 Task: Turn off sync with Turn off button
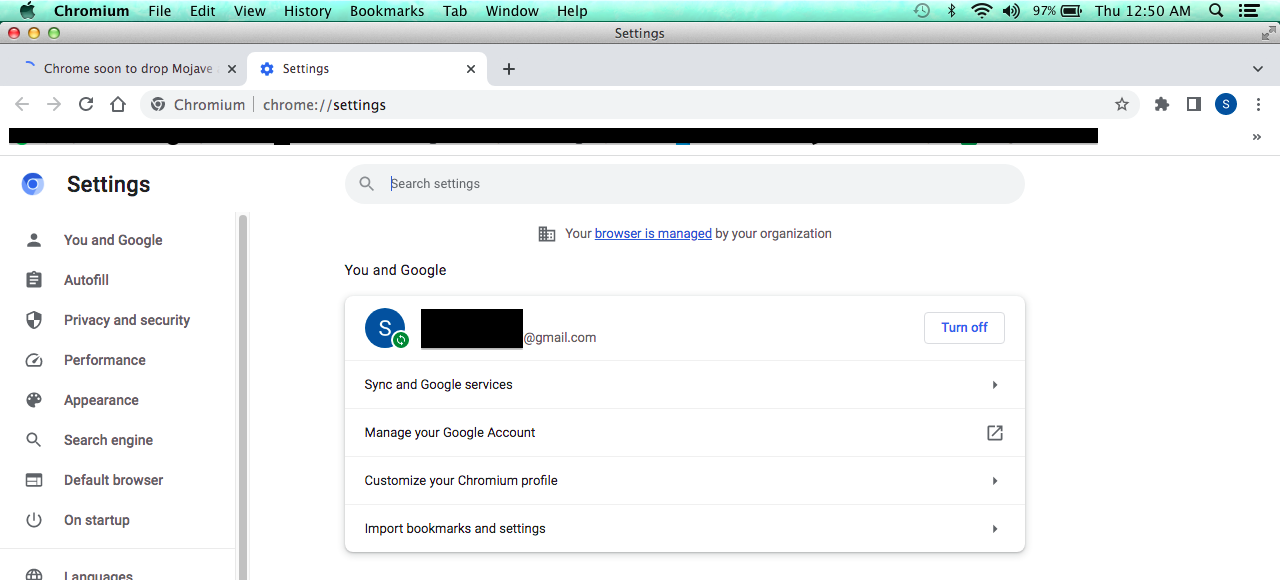[x=964, y=328]
